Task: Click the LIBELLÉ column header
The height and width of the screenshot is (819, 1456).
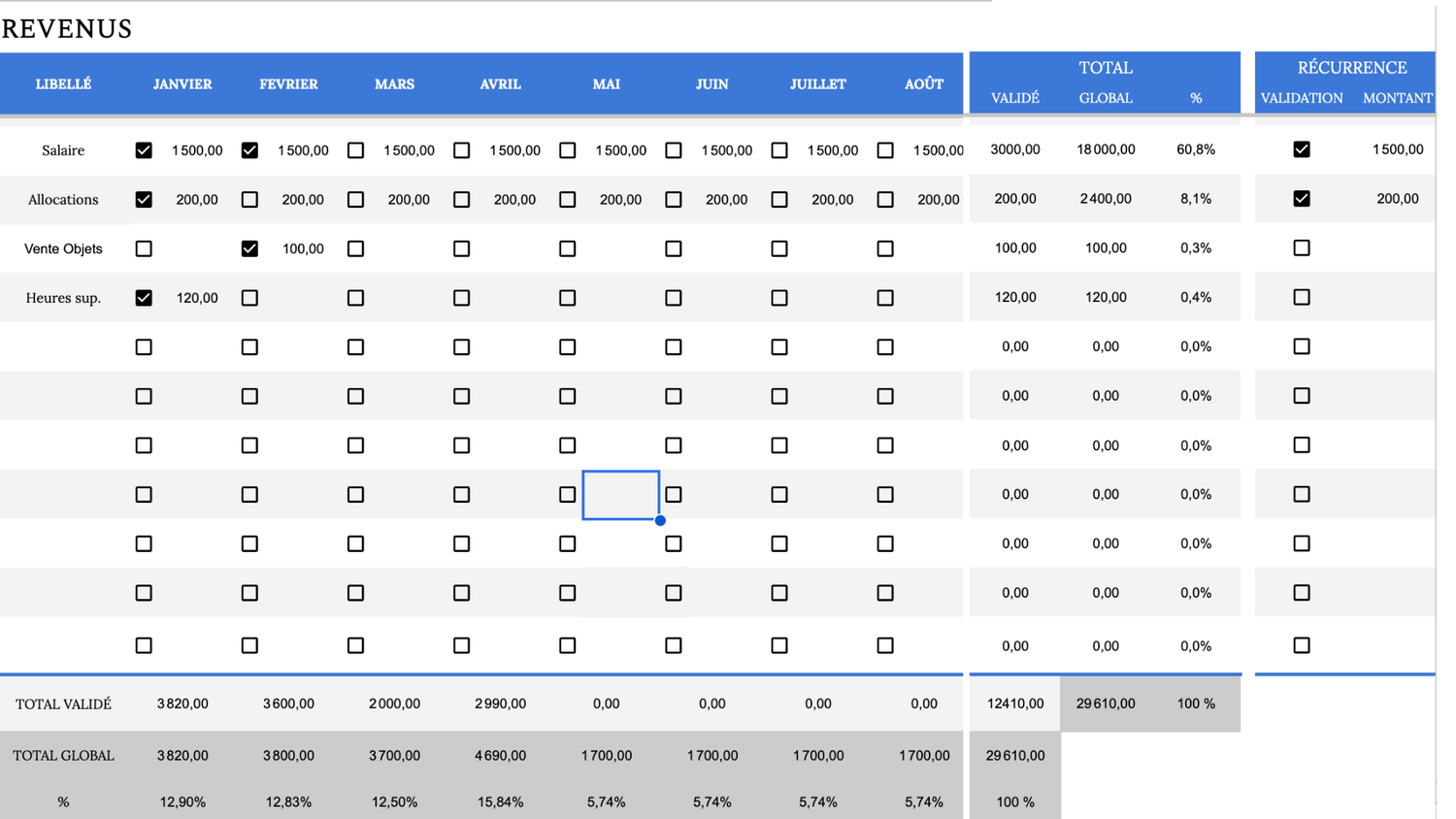Action: coord(63,84)
